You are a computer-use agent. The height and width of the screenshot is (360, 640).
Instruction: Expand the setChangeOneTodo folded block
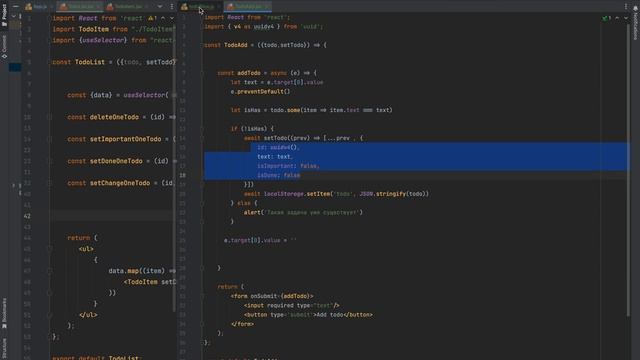[49, 183]
